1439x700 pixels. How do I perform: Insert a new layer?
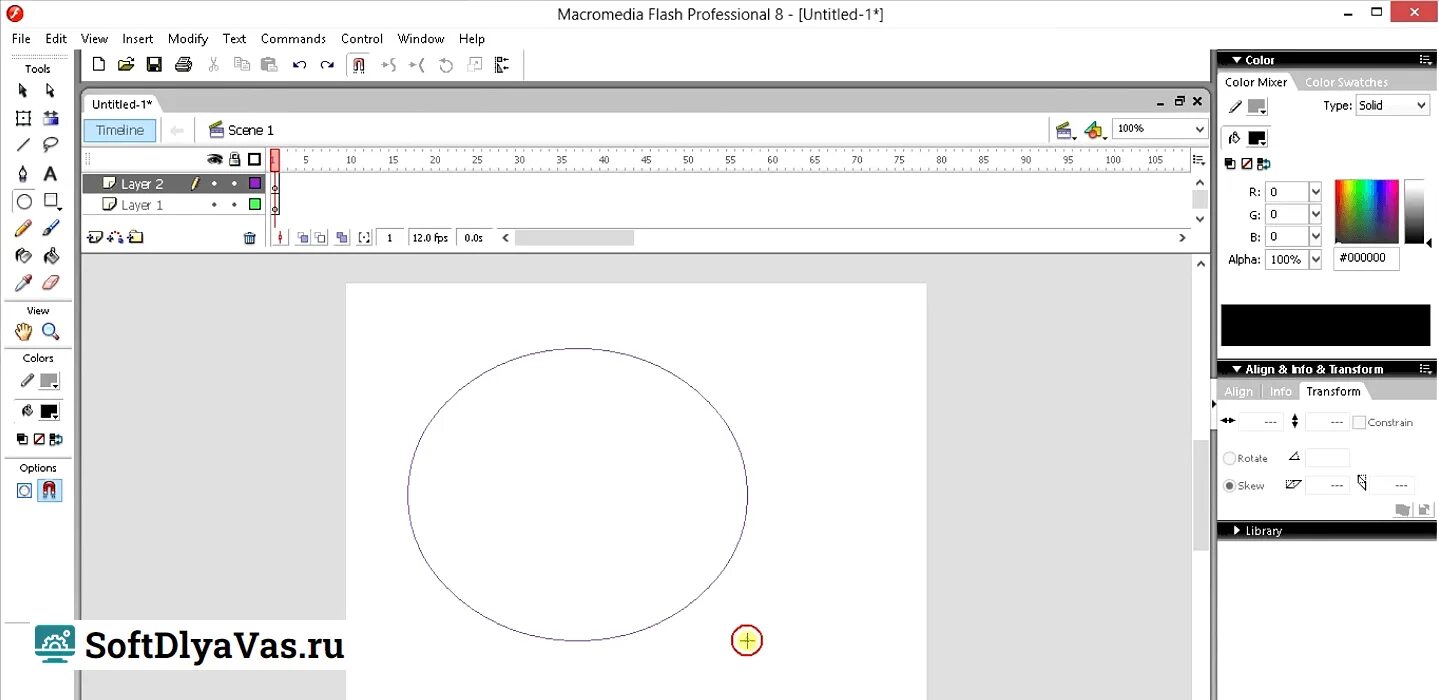tap(94, 237)
